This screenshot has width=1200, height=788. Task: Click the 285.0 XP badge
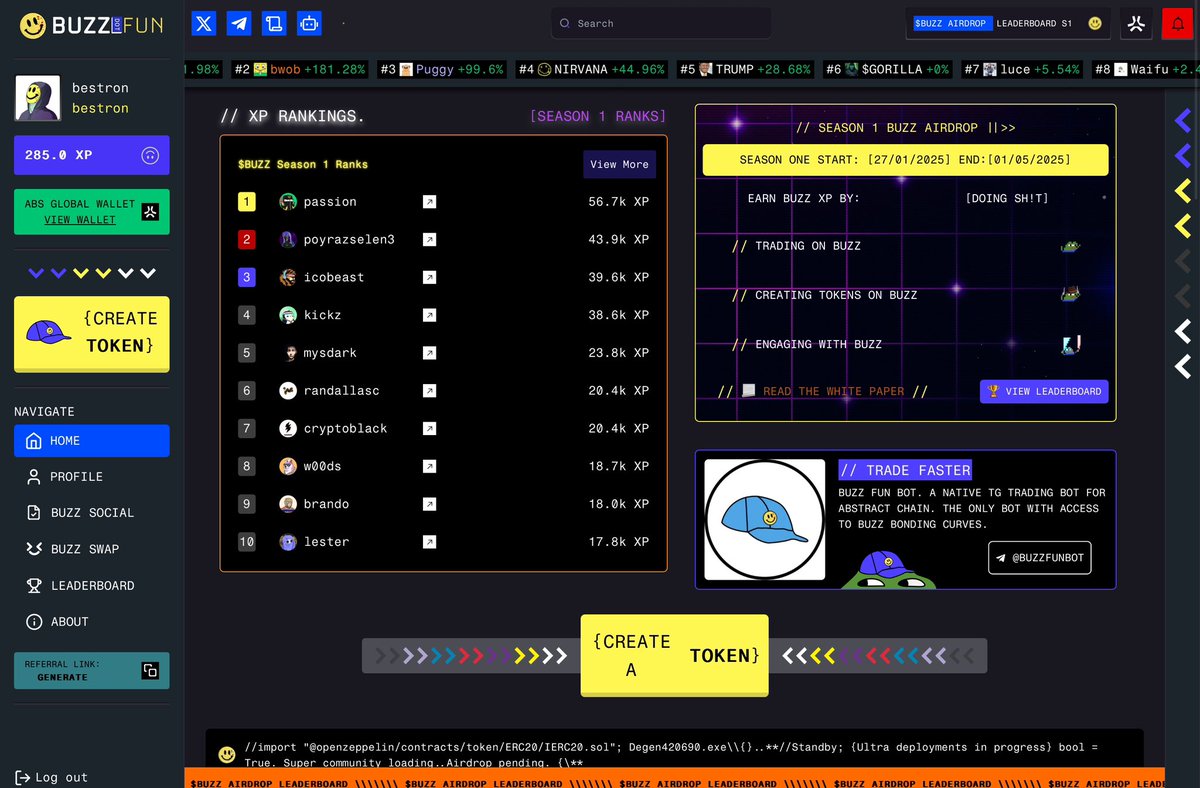click(x=92, y=155)
